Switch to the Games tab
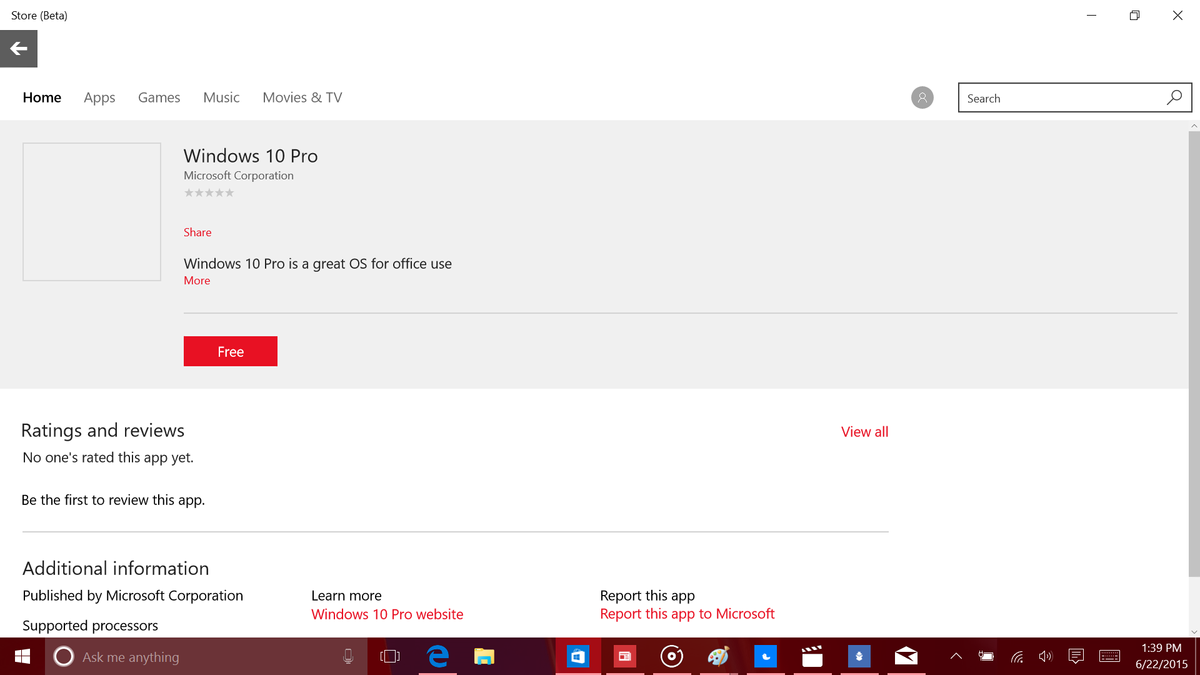This screenshot has width=1200, height=675. pos(159,97)
